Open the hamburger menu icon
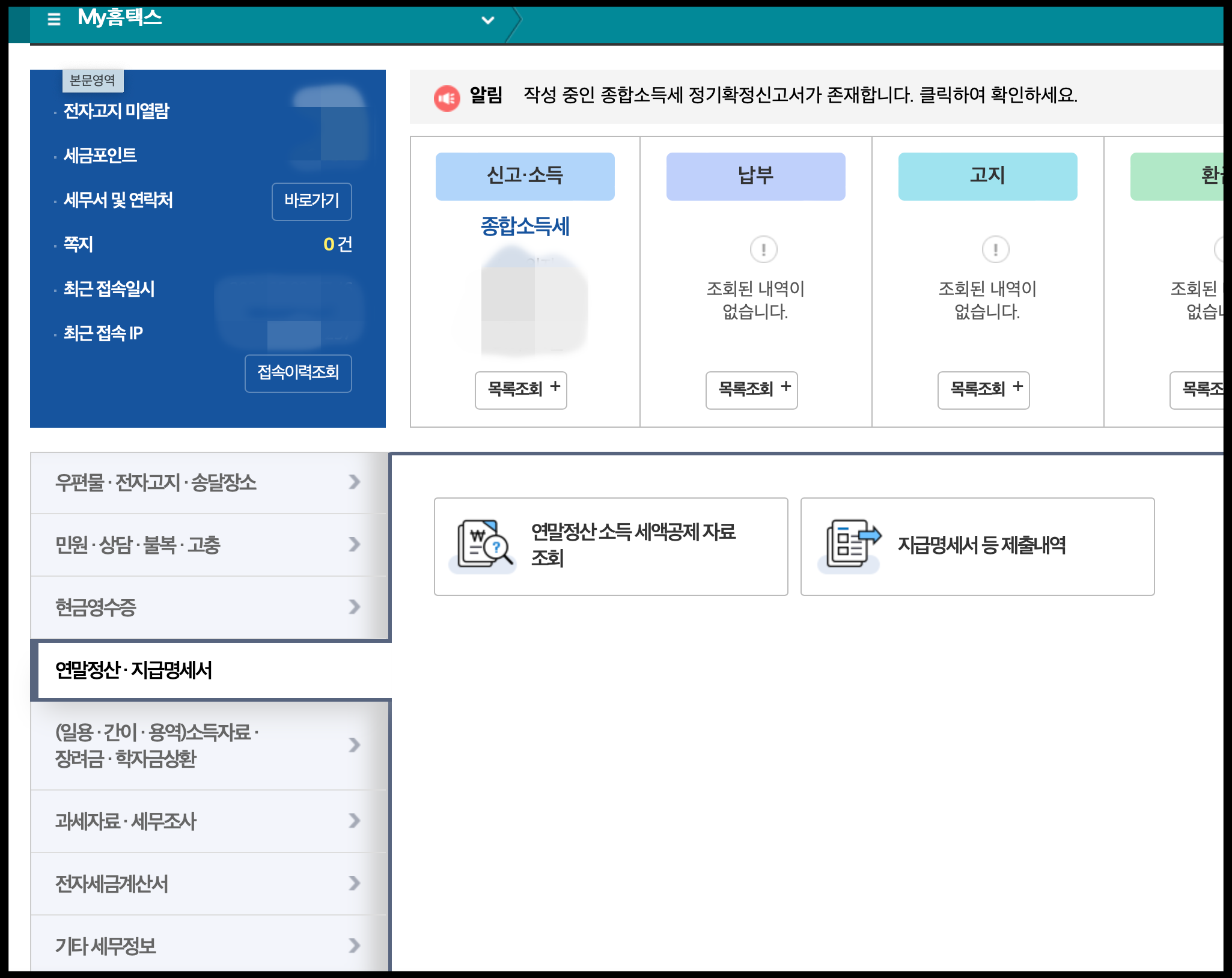The height and width of the screenshot is (978, 1232). 53,19
